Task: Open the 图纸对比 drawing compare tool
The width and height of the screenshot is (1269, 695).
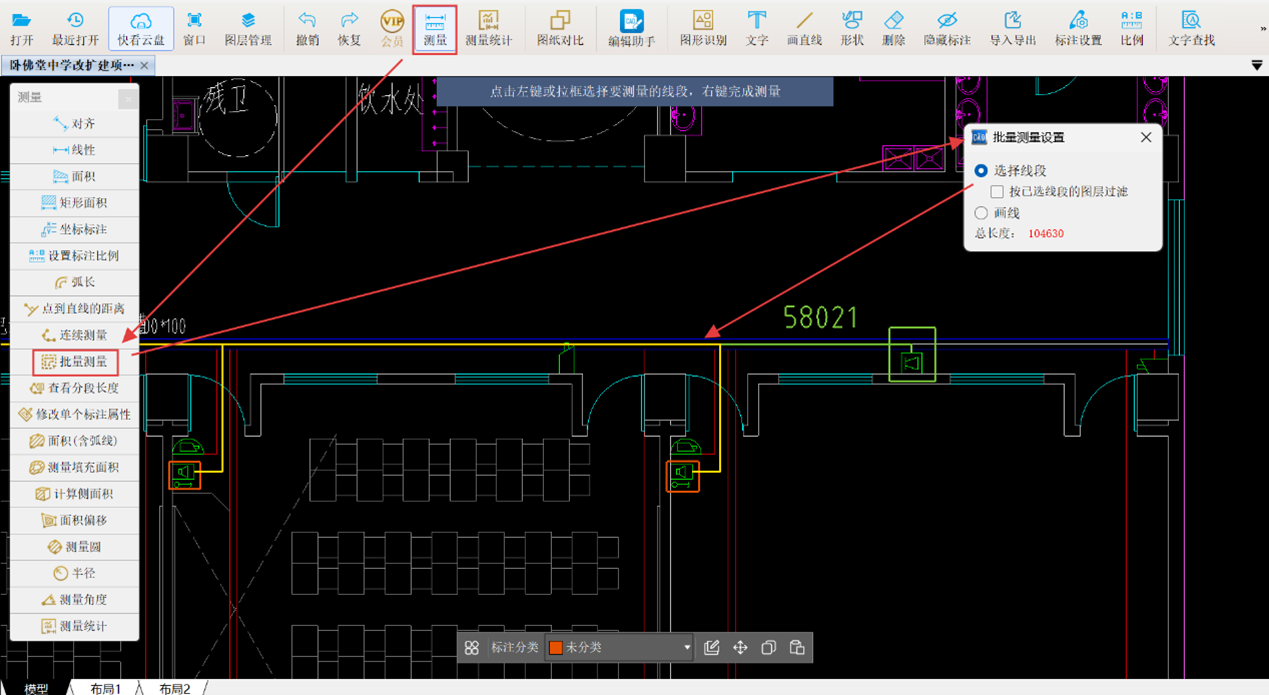Action: (x=560, y=28)
